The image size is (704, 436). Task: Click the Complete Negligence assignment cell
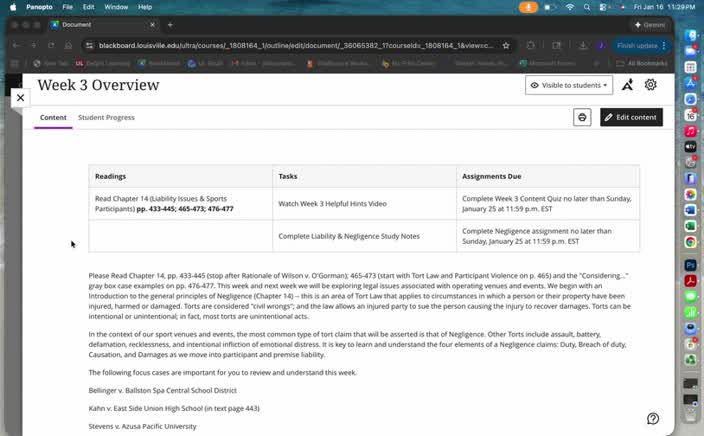click(548, 236)
